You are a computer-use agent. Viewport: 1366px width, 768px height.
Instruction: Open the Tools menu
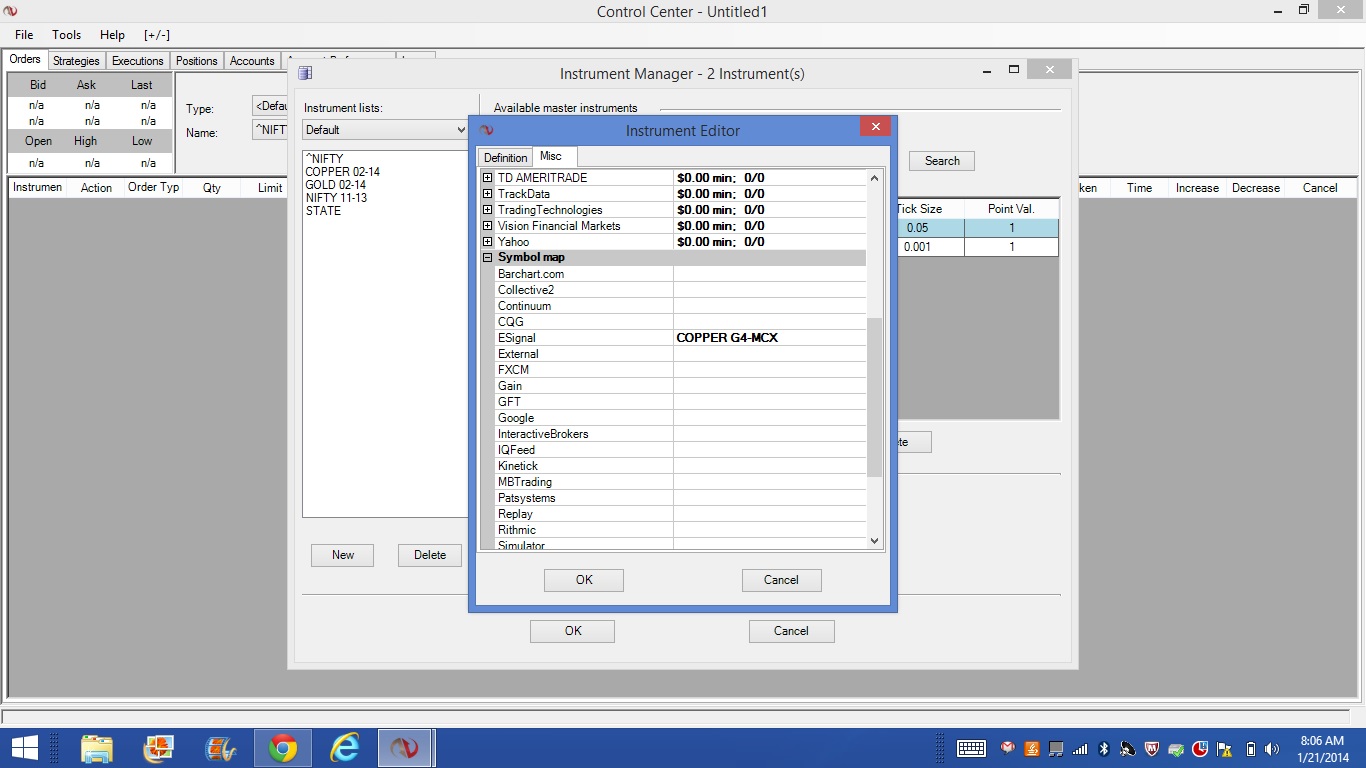tap(67, 35)
